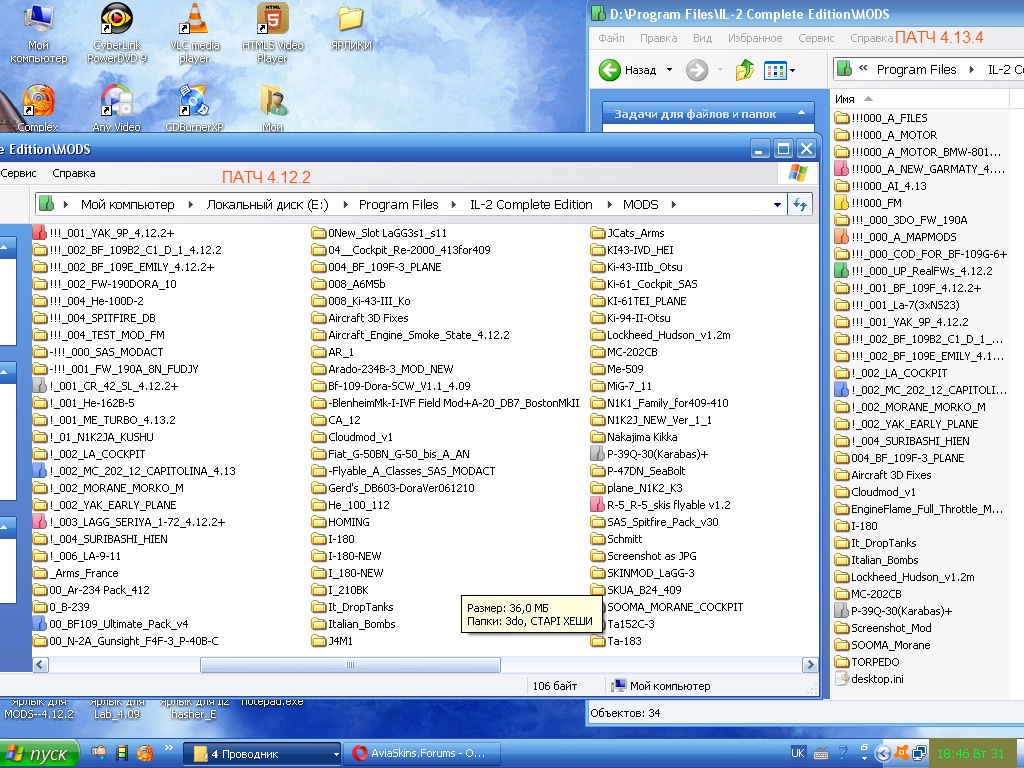Select folder TORPEDO in the D: window
1024x768 pixels.
[x=867, y=662]
